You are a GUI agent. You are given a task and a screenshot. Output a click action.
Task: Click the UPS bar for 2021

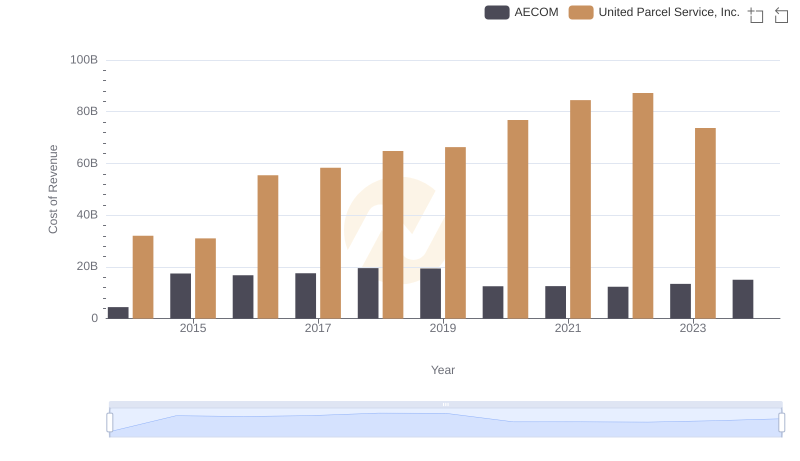coord(580,210)
